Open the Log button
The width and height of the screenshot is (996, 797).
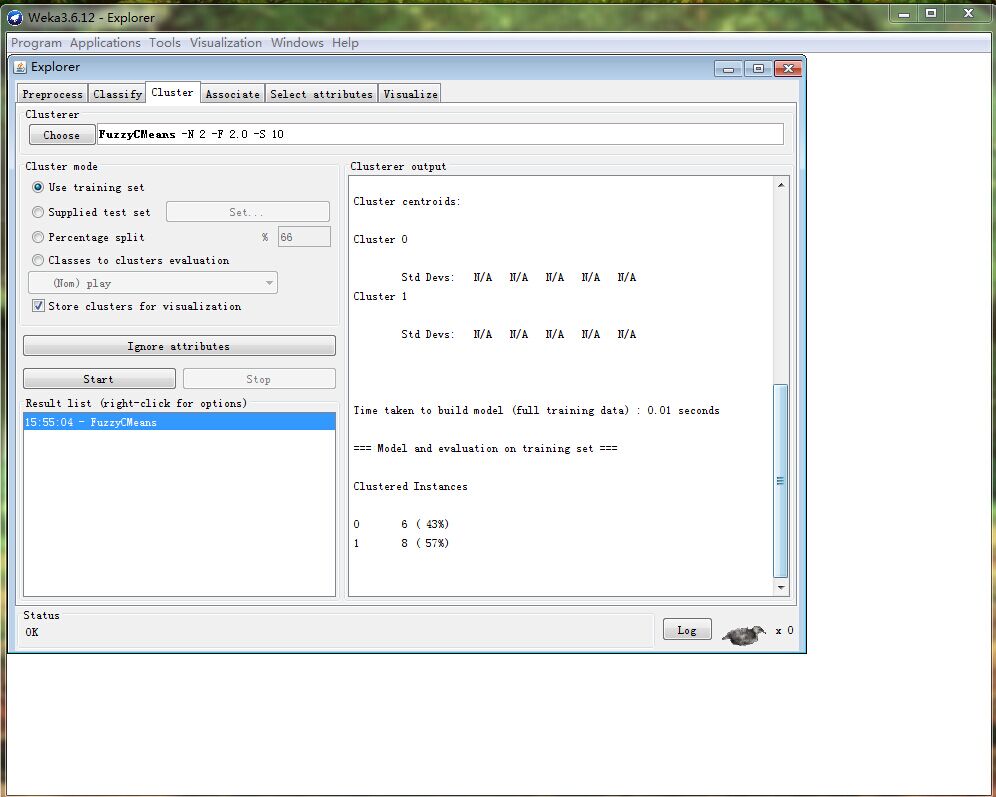[x=687, y=630]
